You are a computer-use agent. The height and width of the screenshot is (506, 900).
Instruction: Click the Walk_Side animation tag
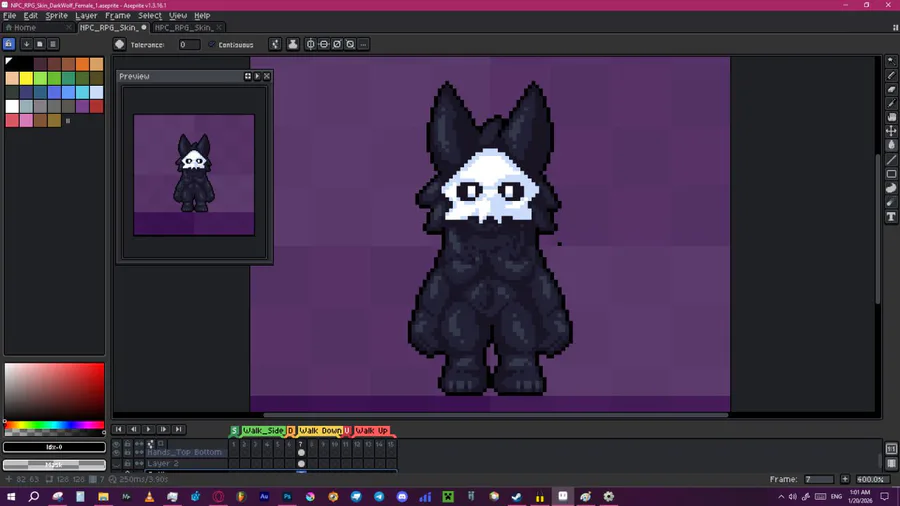click(263, 431)
